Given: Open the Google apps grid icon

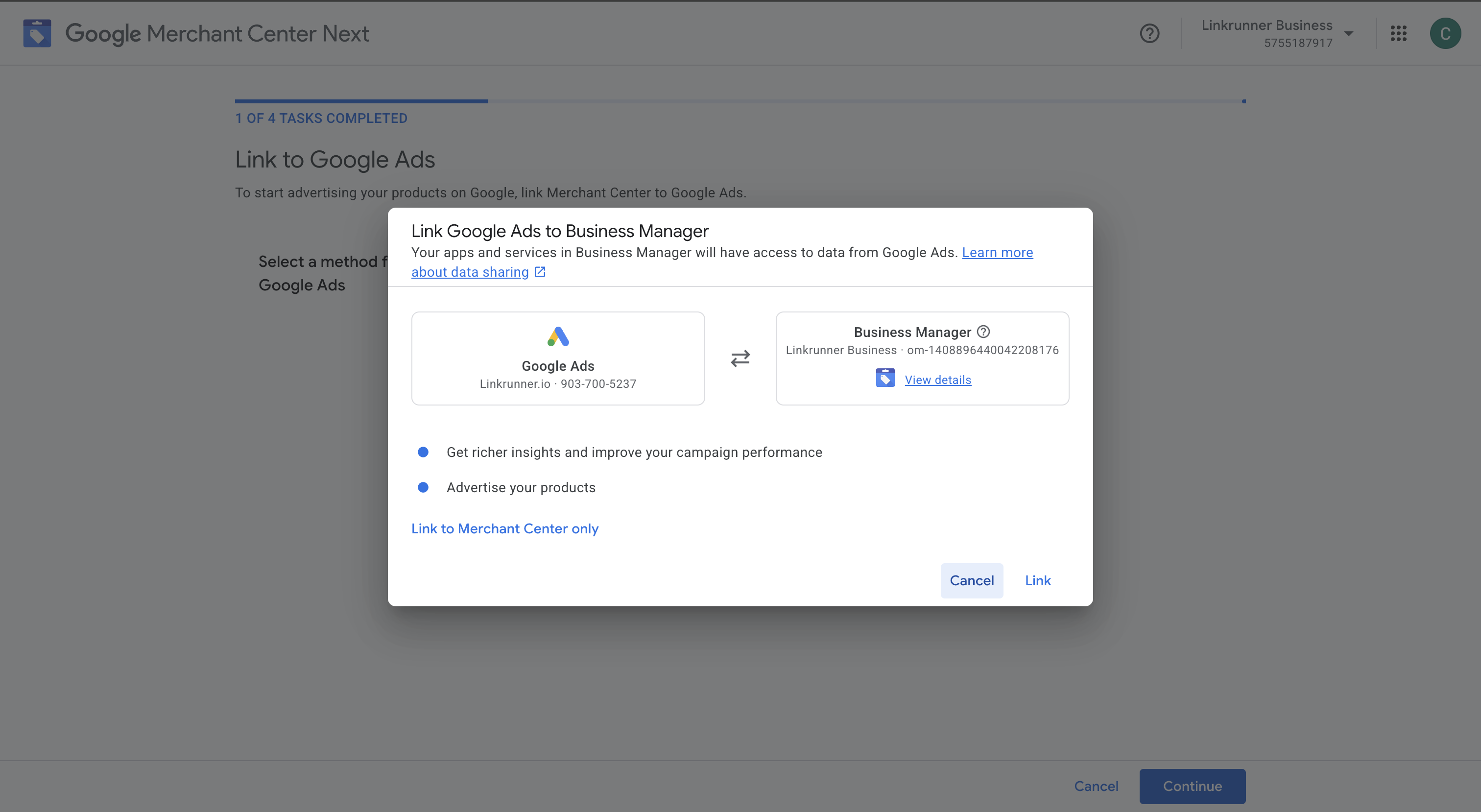Looking at the screenshot, I should coord(1398,33).
